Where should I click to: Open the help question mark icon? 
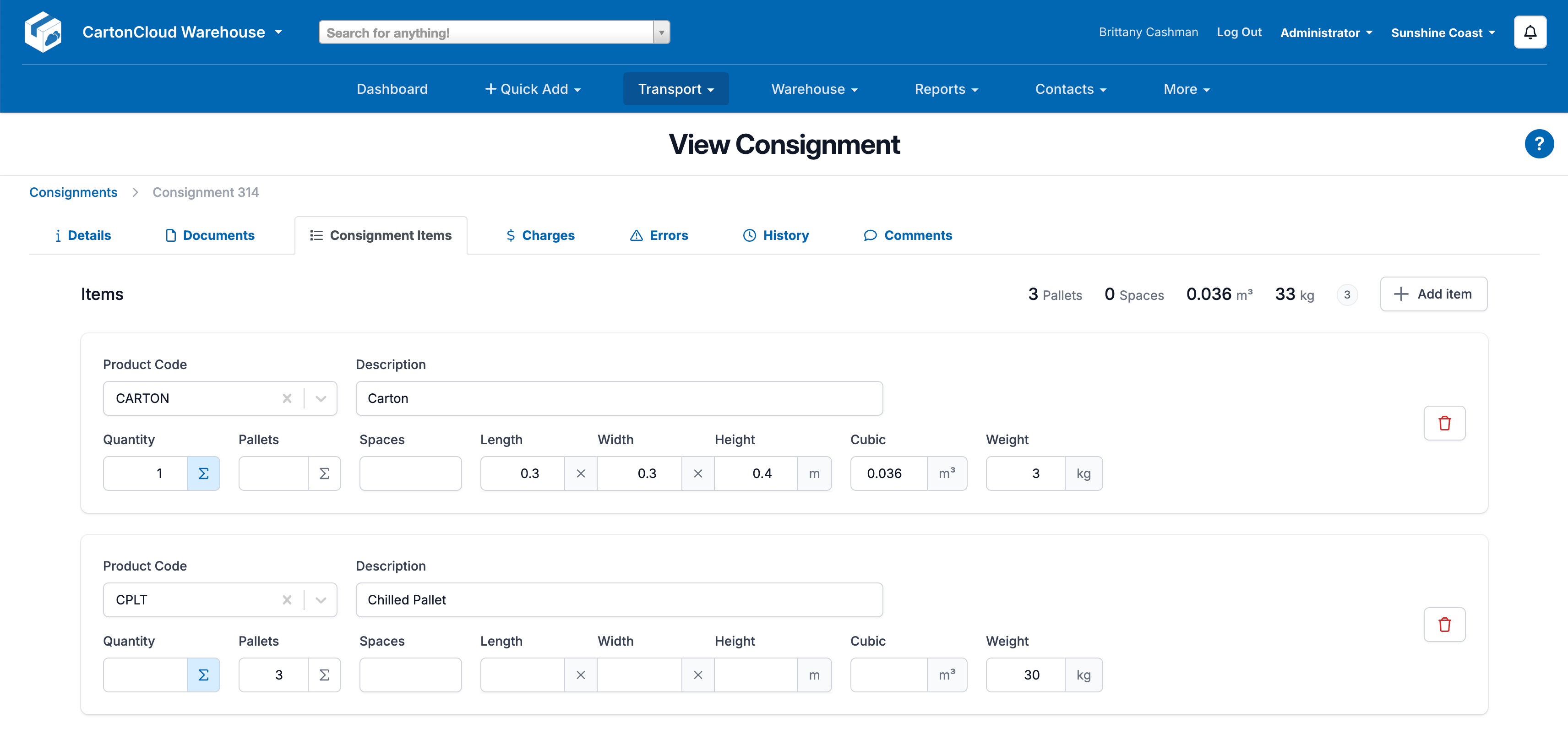click(x=1539, y=144)
